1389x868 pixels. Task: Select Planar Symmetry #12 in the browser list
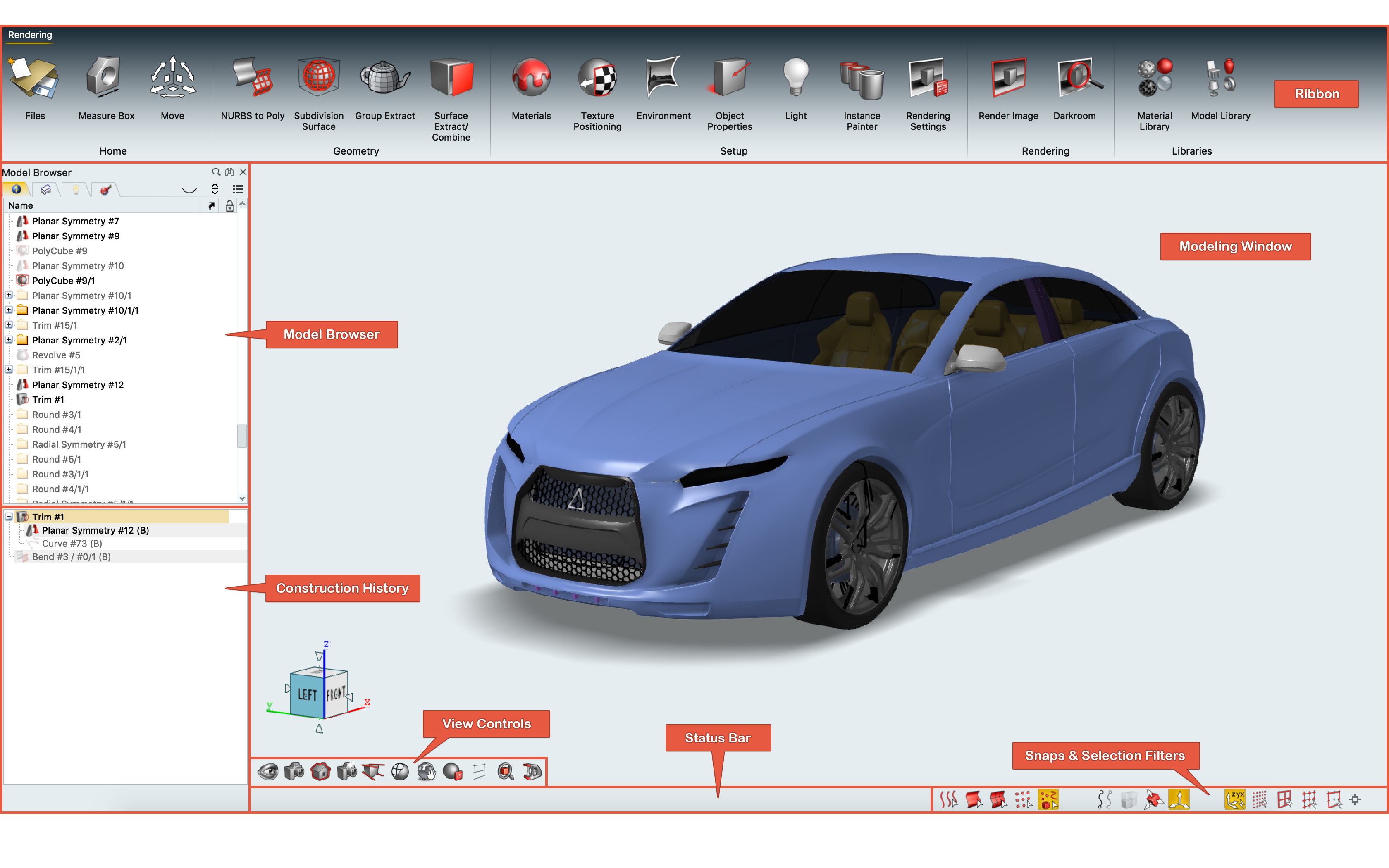point(77,385)
